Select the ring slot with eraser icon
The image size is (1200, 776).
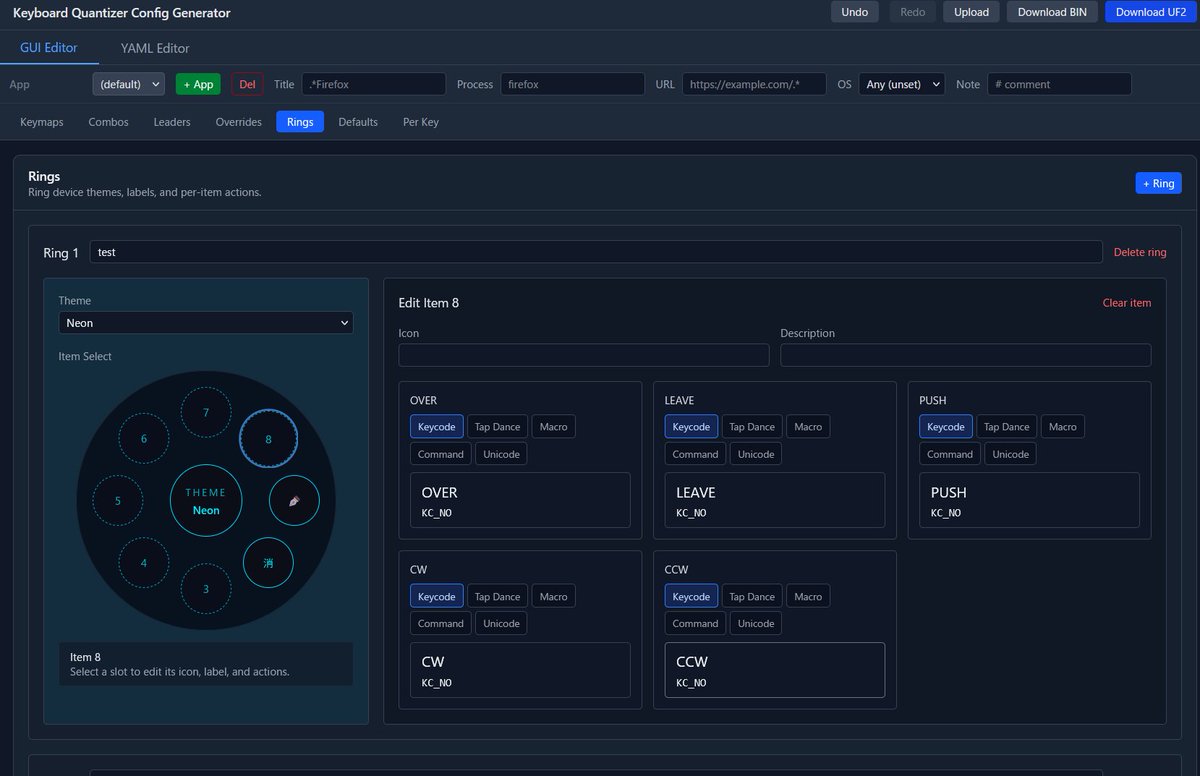coord(294,501)
